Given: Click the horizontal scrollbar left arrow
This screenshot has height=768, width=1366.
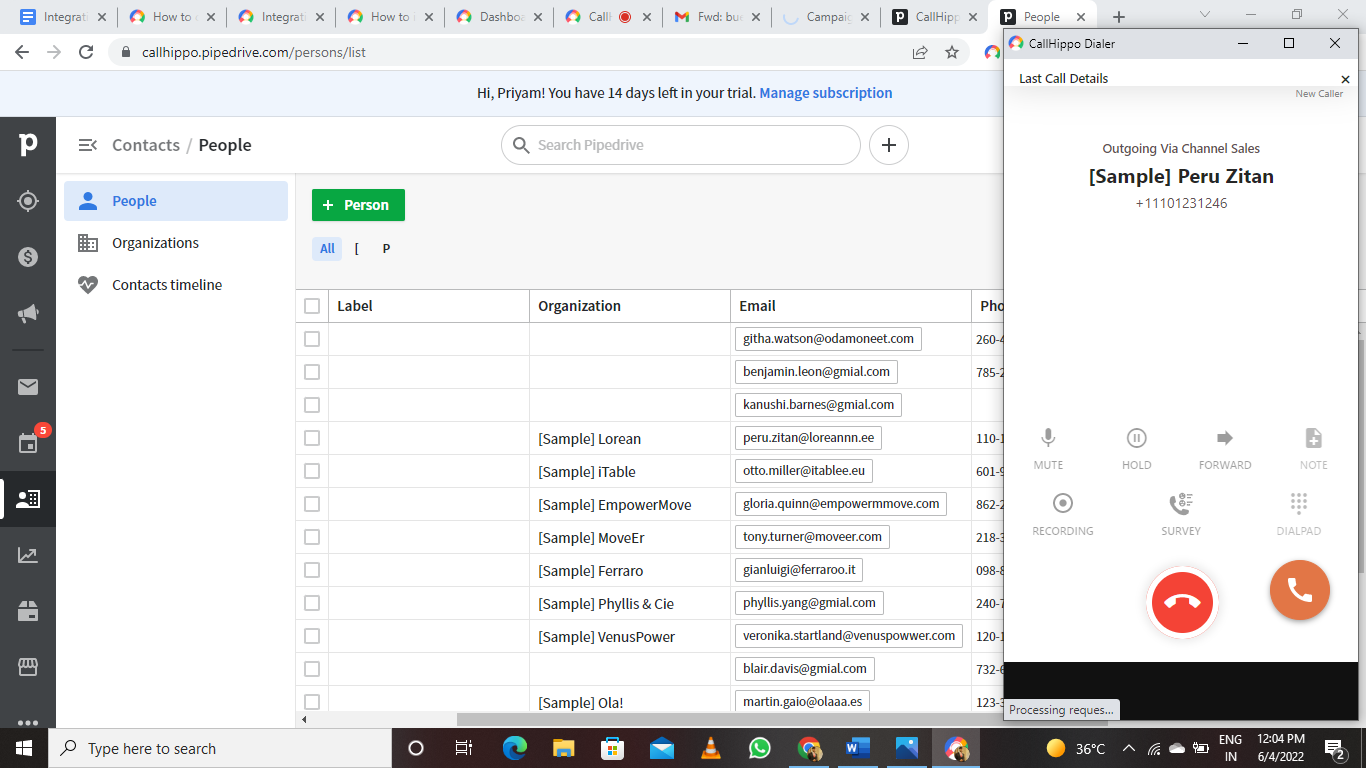Looking at the screenshot, I should coord(304,719).
